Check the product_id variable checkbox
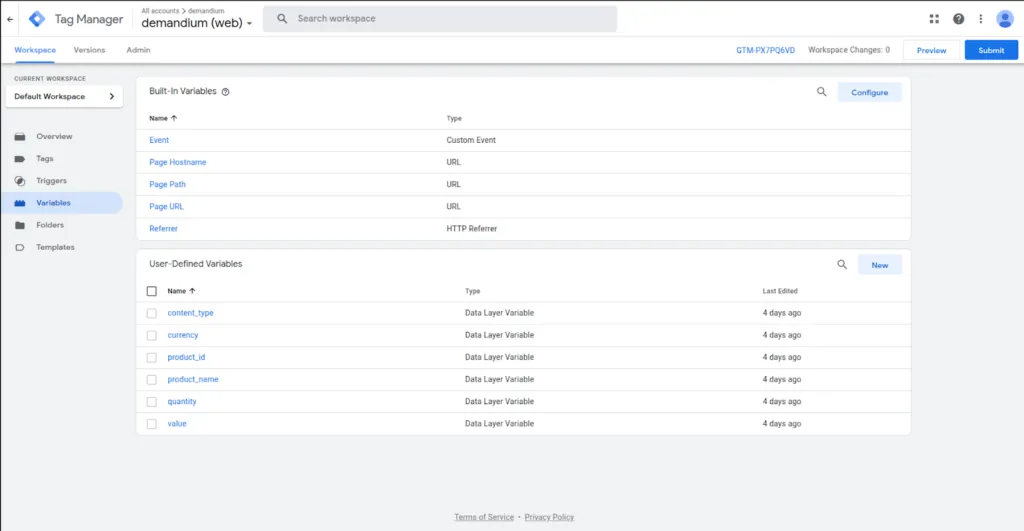 coord(152,358)
